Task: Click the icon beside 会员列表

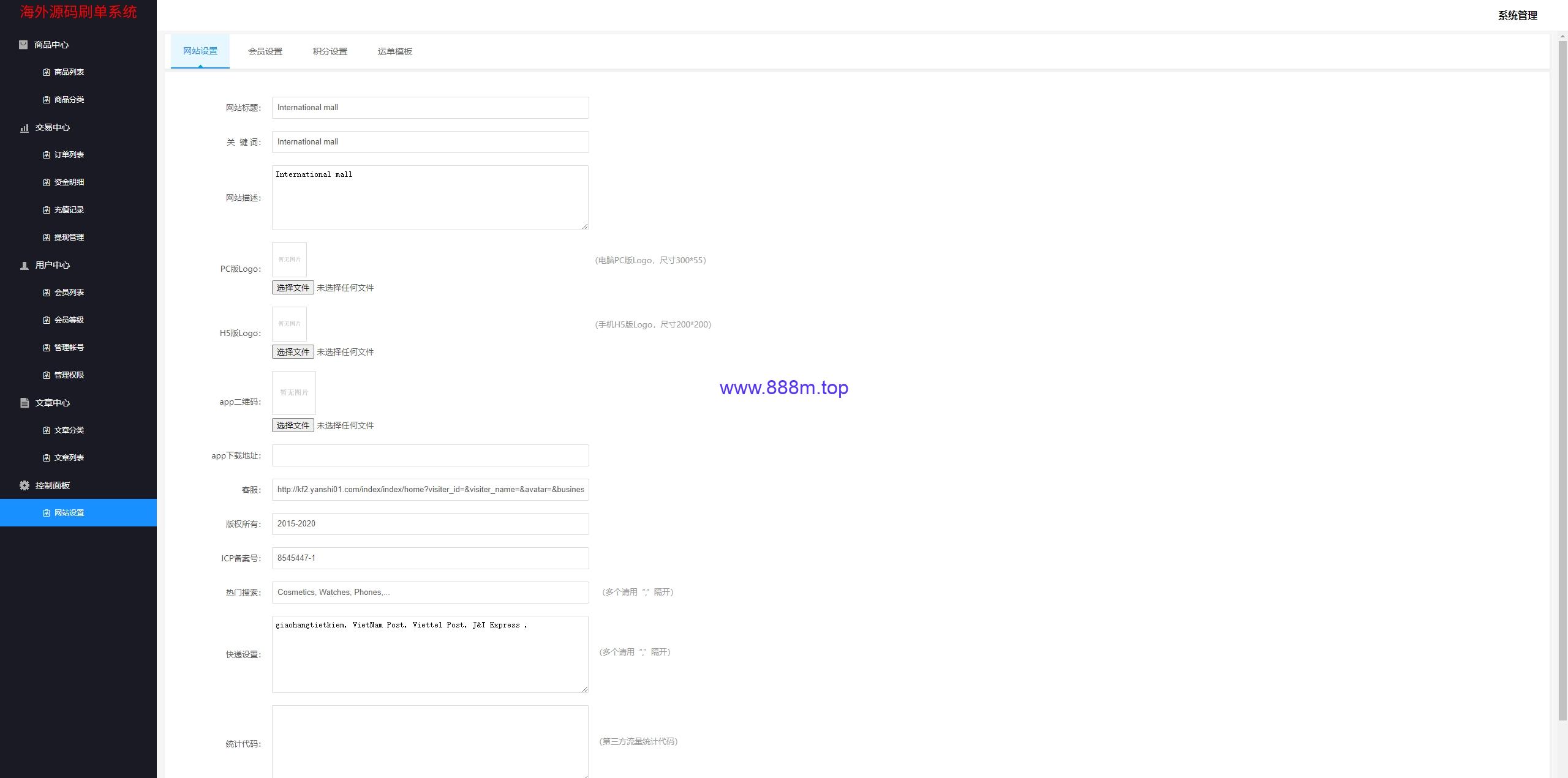Action: point(47,293)
